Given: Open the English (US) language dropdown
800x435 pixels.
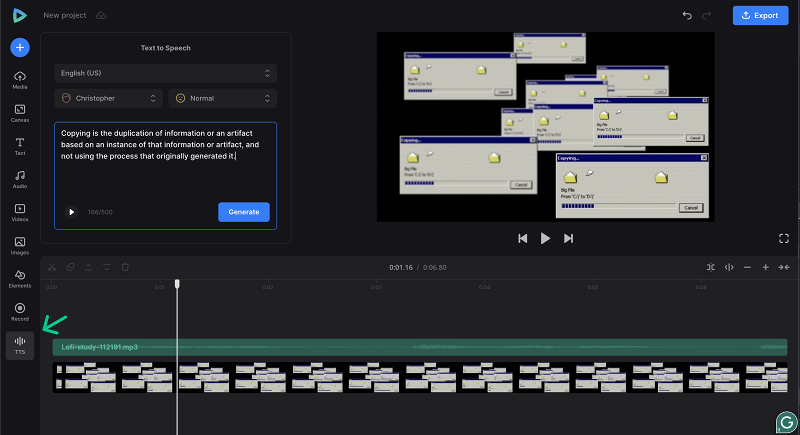Looking at the screenshot, I should point(165,73).
